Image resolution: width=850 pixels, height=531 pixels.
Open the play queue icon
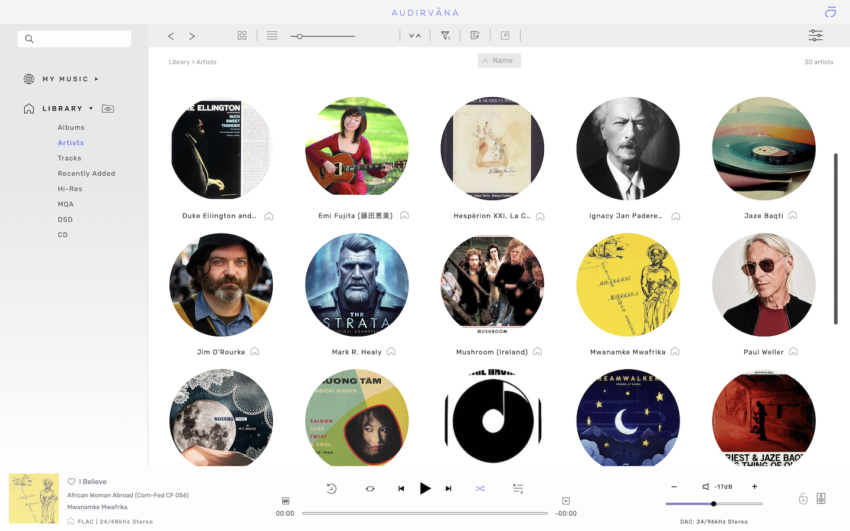pos(518,489)
